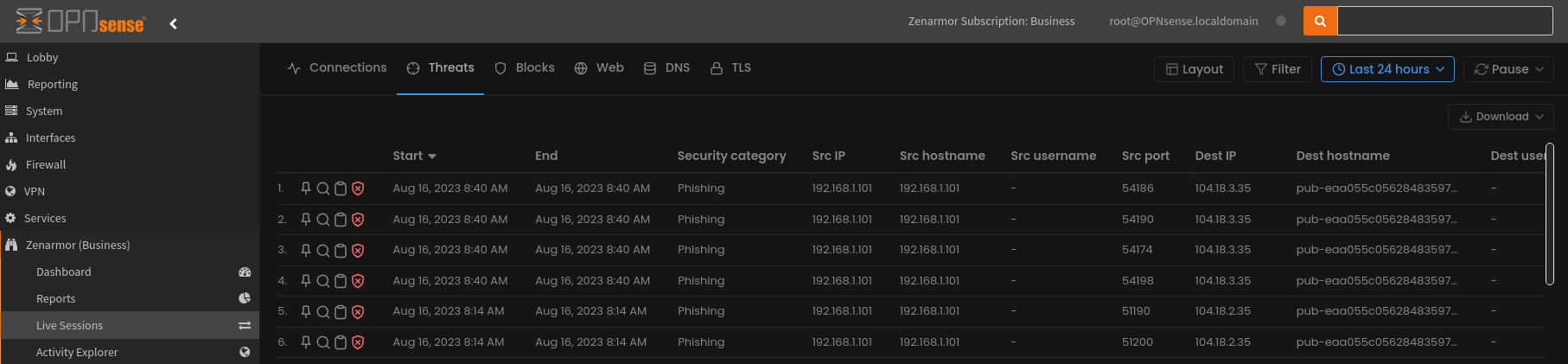Click the Layout button
The height and width of the screenshot is (364, 1568).
[x=1194, y=69]
